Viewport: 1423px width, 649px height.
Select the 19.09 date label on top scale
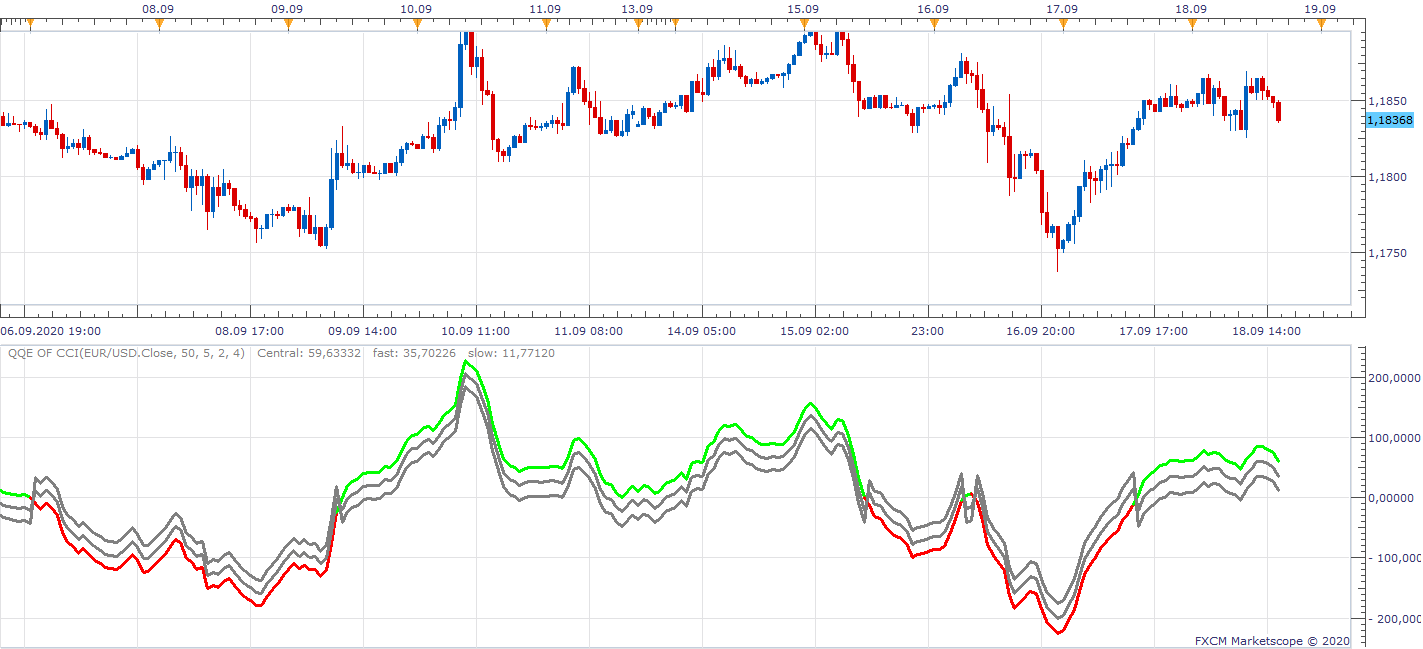click(1321, 9)
